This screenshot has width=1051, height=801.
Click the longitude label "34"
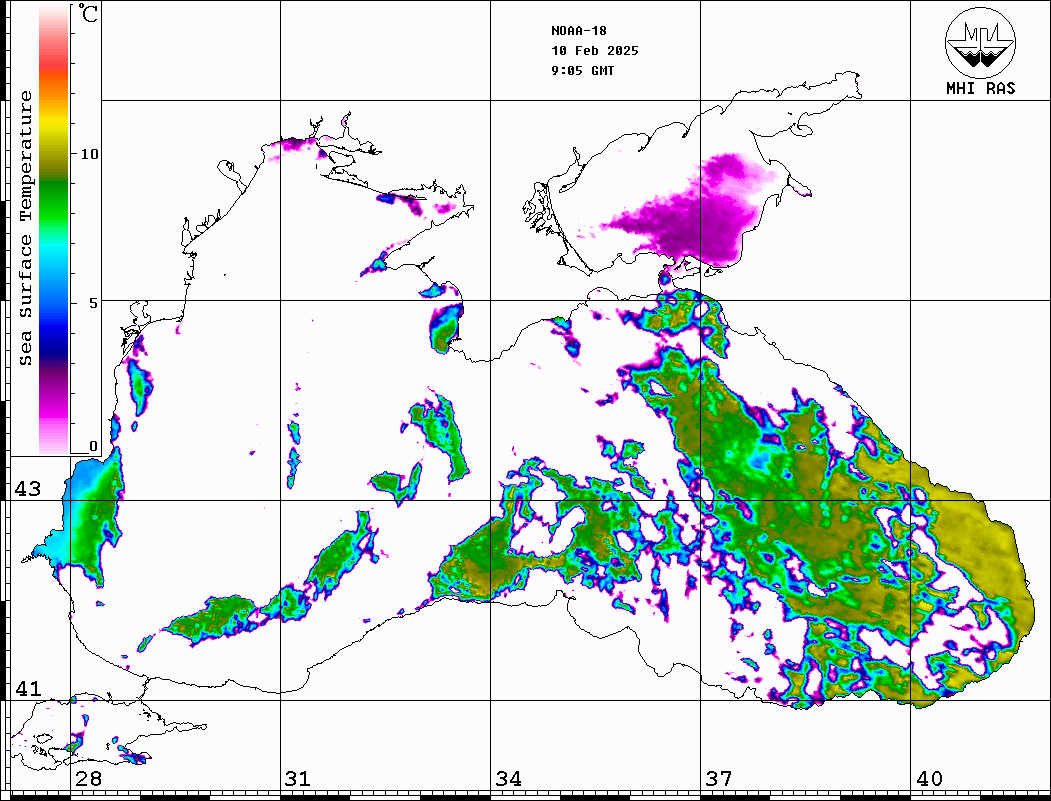coord(508,778)
